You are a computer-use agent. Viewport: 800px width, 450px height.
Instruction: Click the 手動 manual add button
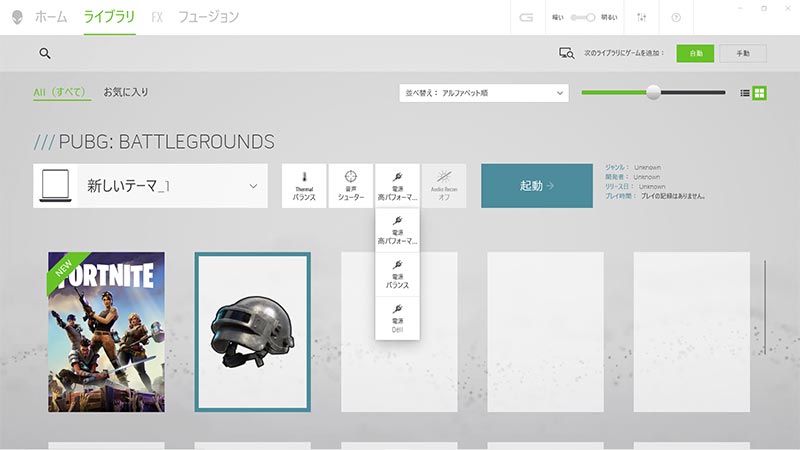742,54
